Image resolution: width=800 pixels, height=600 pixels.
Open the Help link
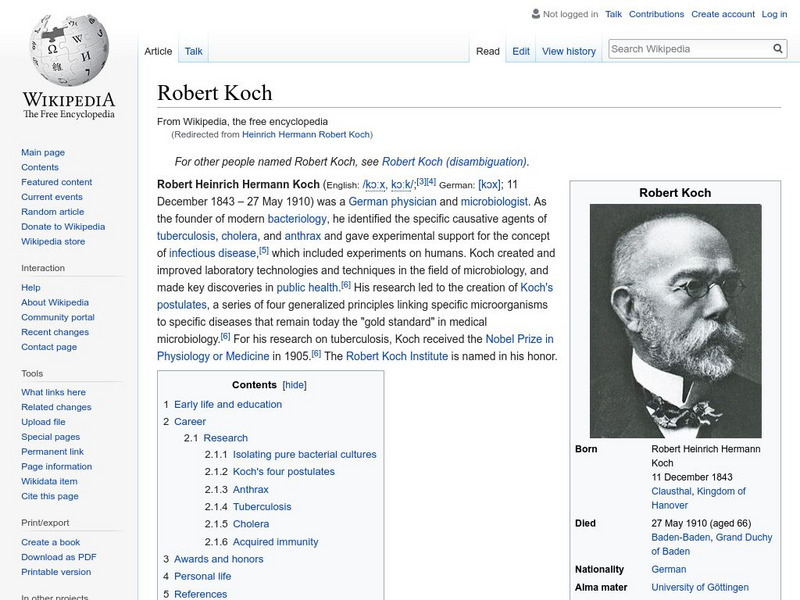click(x=31, y=287)
